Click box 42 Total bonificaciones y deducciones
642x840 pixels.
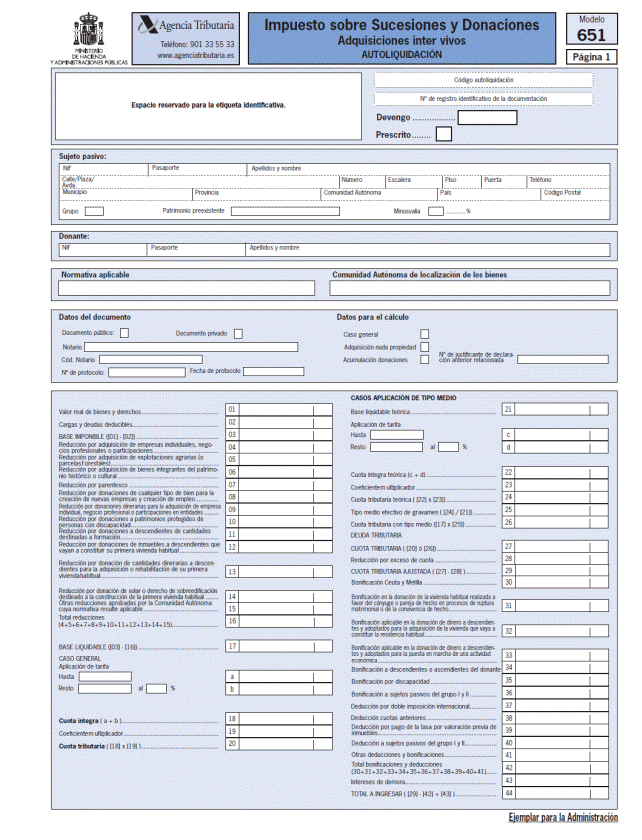pos(562,768)
